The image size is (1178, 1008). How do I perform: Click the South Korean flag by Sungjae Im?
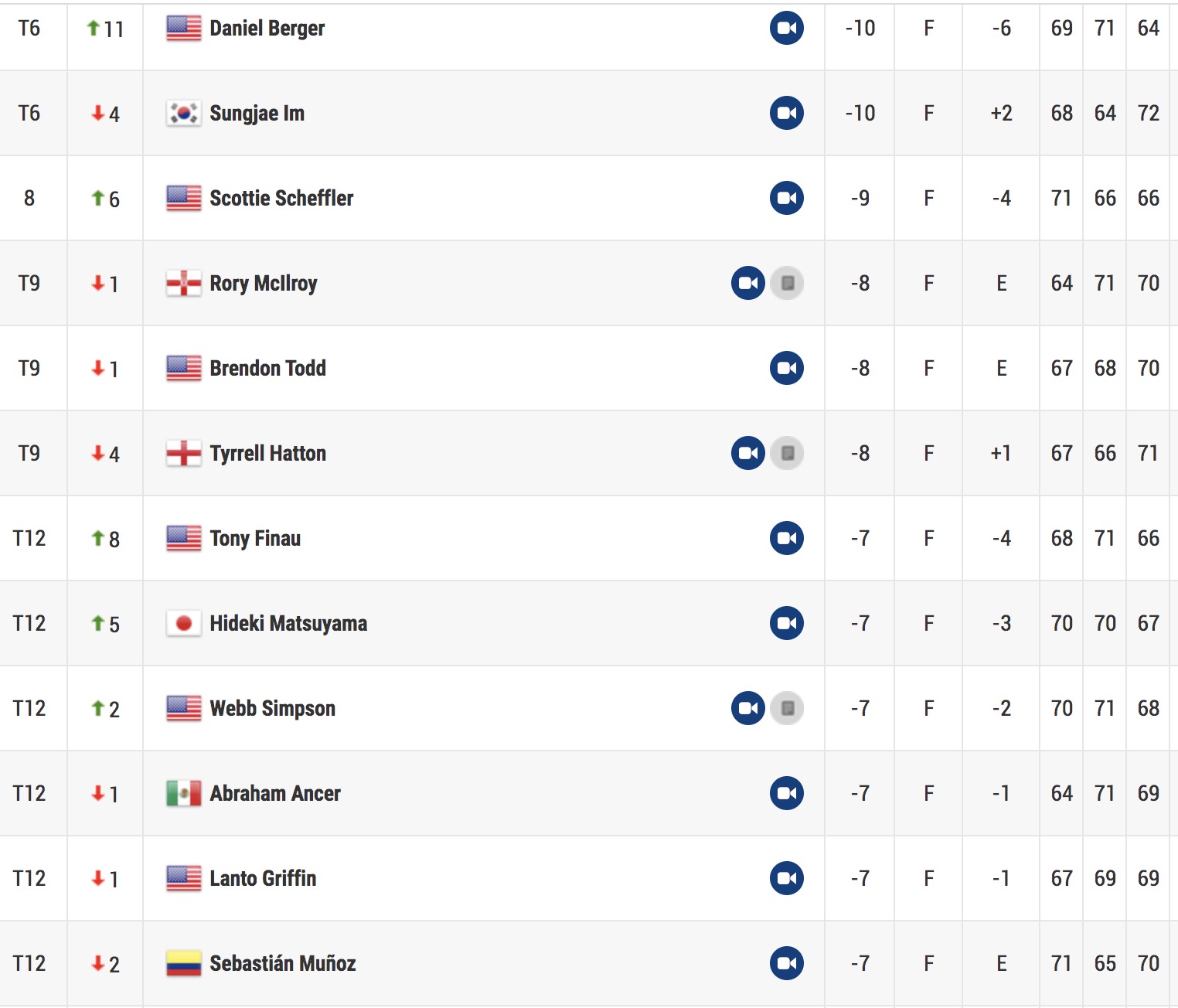click(x=184, y=114)
